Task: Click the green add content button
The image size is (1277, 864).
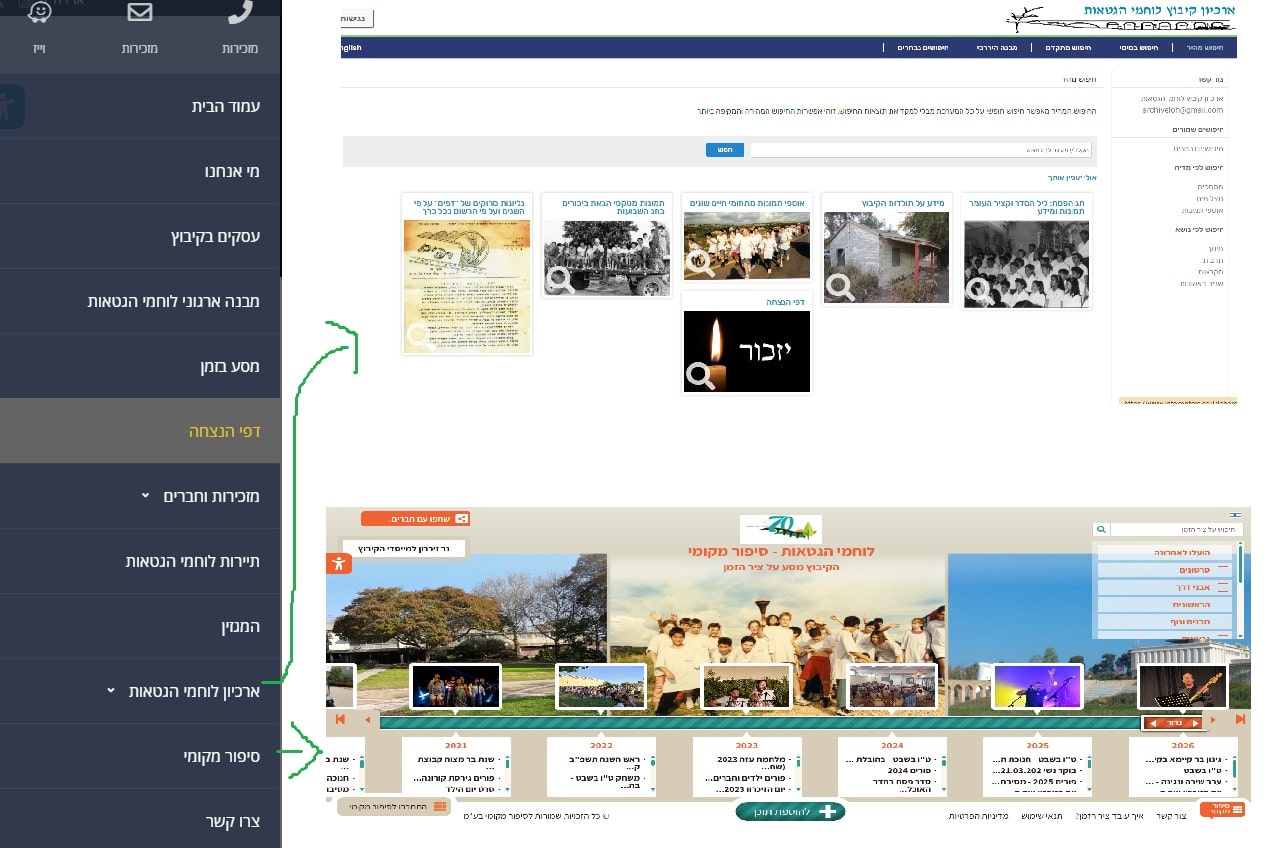Action: tap(790, 811)
